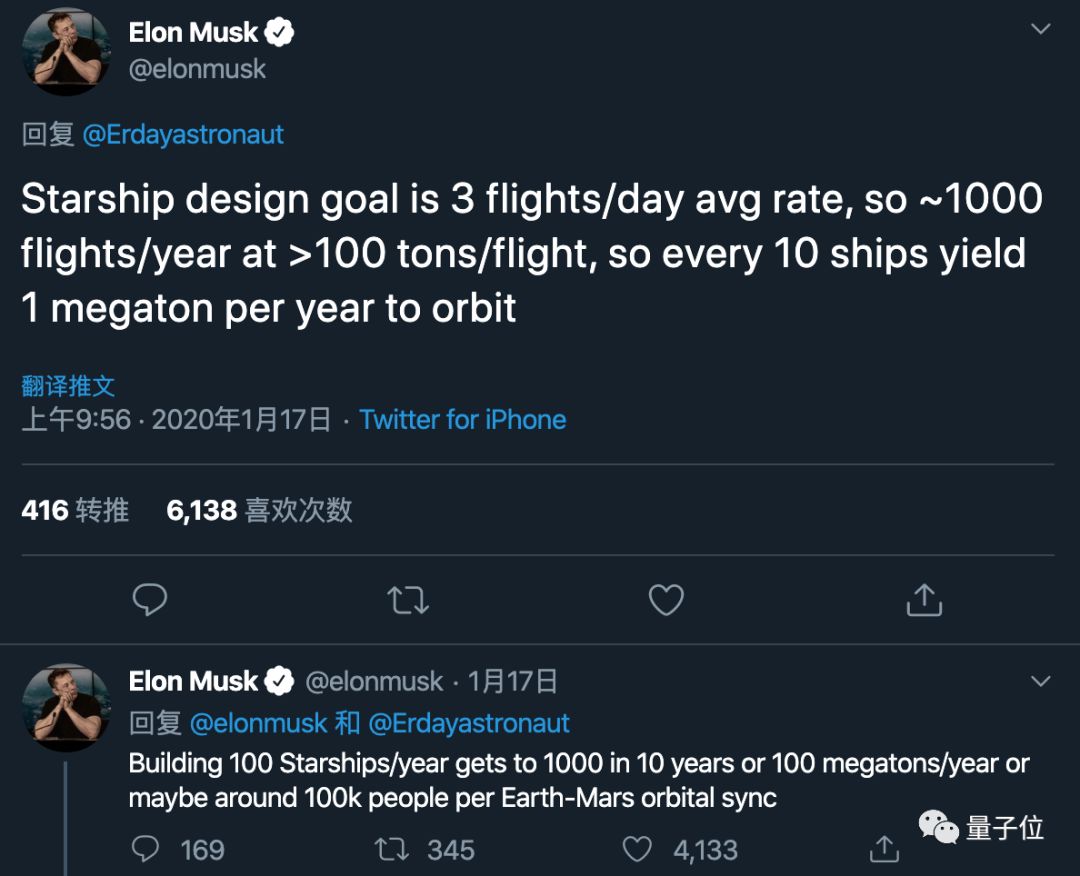Image resolution: width=1080 pixels, height=876 pixels.
Task: Open @elonmusk mention in second tweet's reply line
Action: (259, 723)
